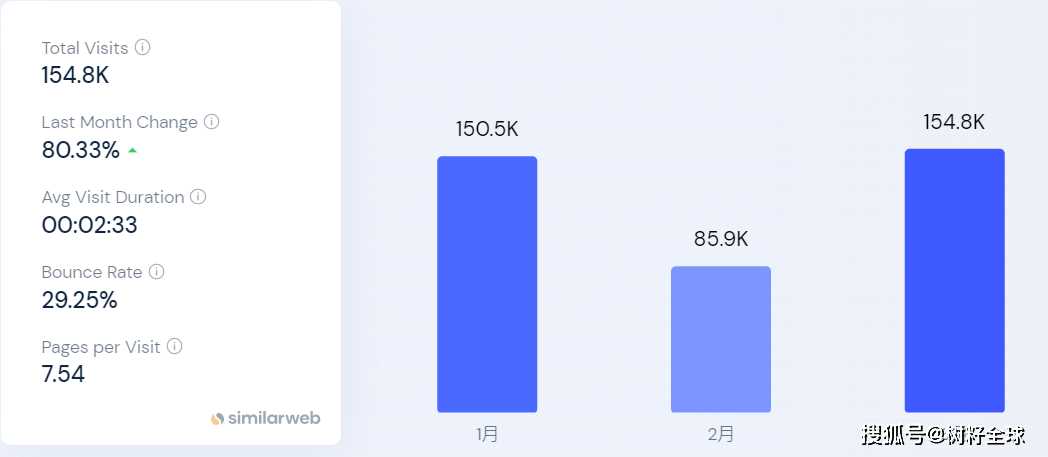Click the 00:02:33 duration value
The image size is (1048, 457).
[89, 225]
